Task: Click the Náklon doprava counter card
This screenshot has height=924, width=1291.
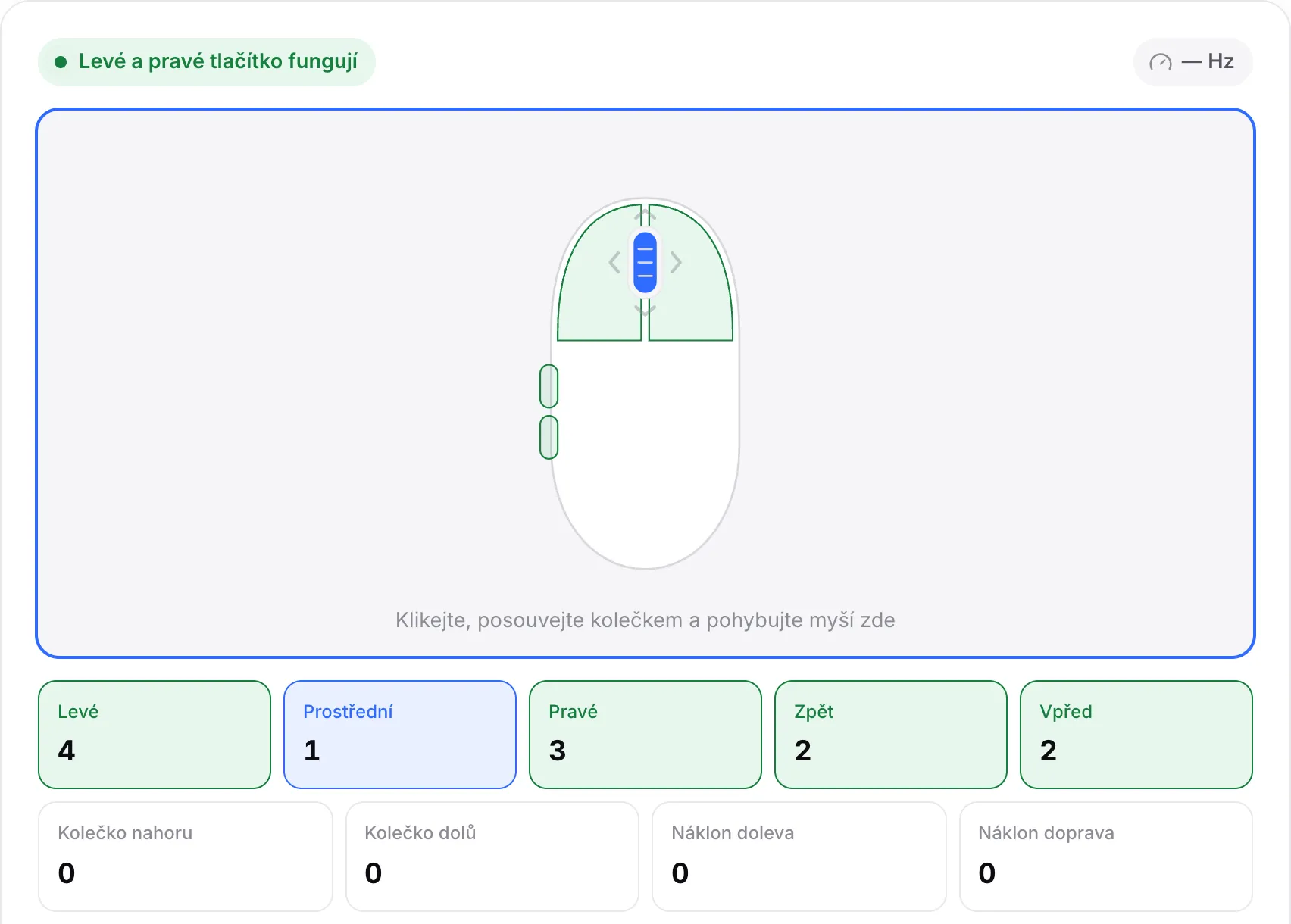Action: tap(1106, 857)
